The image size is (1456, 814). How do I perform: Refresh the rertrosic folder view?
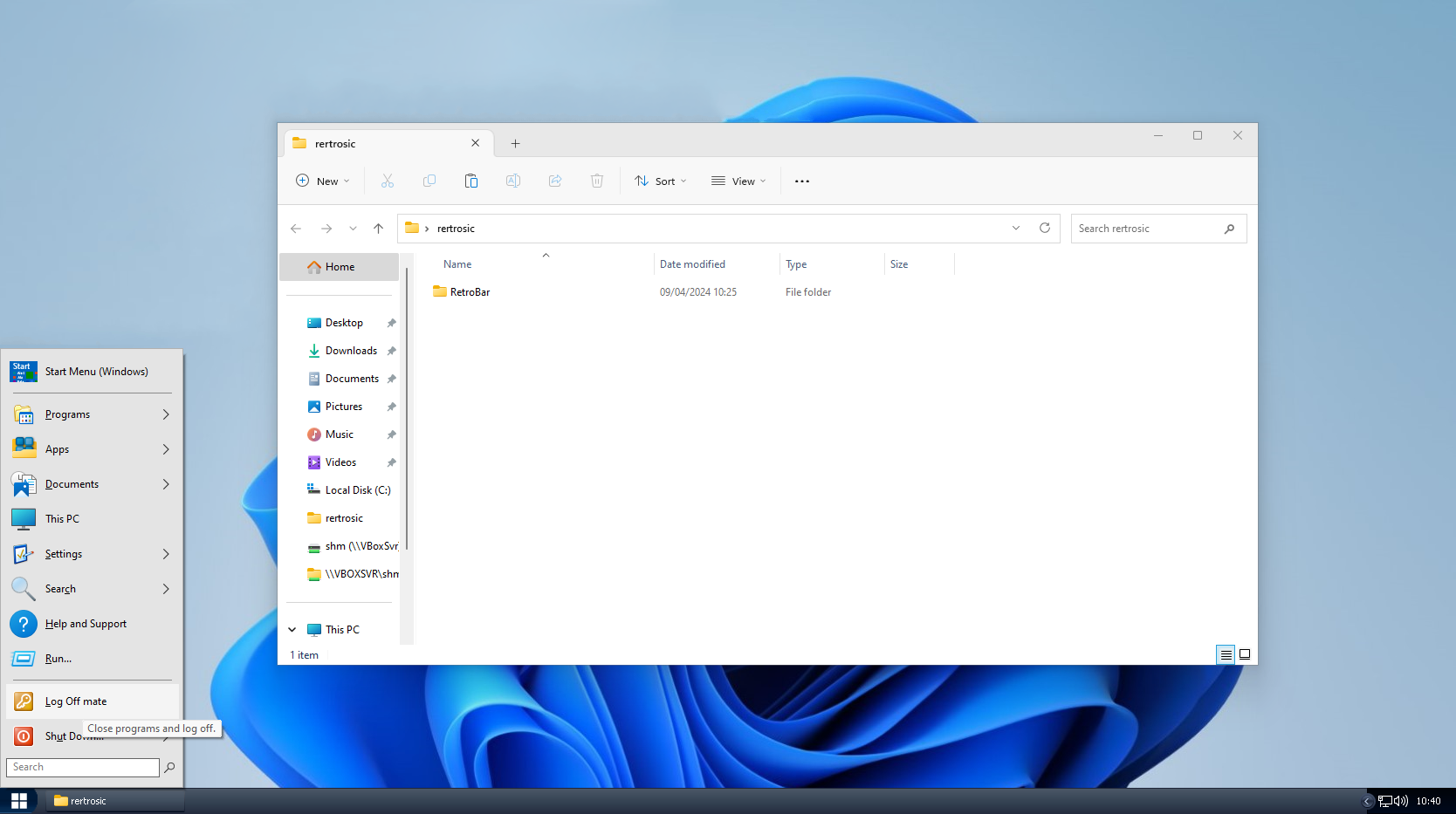coord(1045,228)
